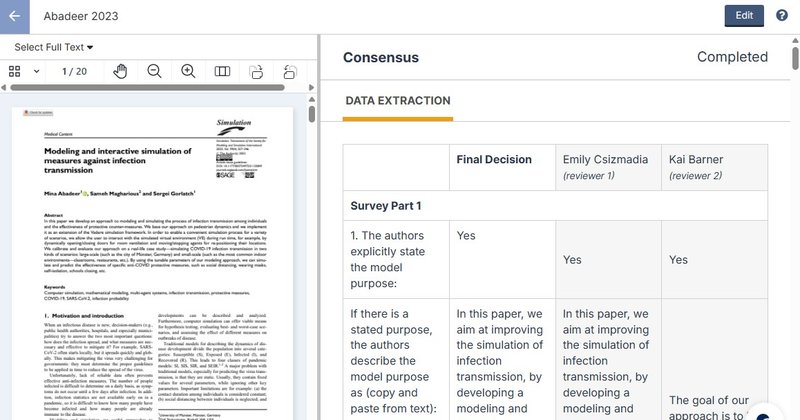The width and height of the screenshot is (800, 420).
Task: Open the help question mark icon
Action: [782, 15]
